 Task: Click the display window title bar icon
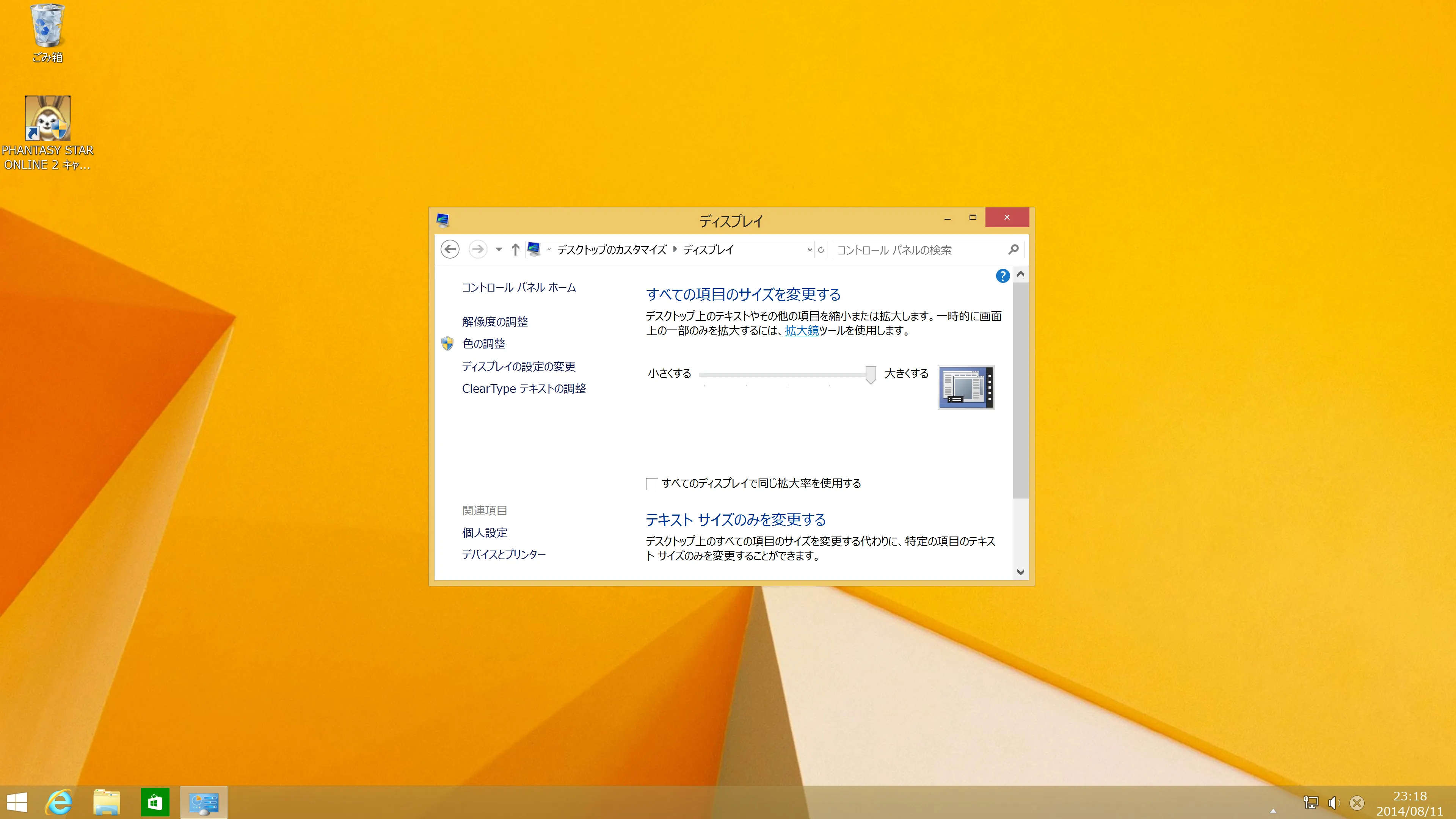(x=442, y=220)
